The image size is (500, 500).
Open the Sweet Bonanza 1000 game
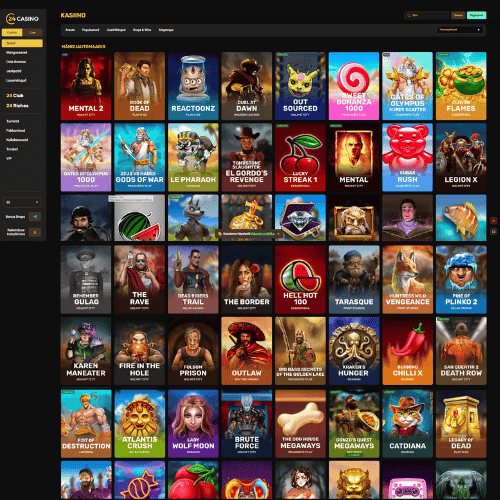(354, 86)
